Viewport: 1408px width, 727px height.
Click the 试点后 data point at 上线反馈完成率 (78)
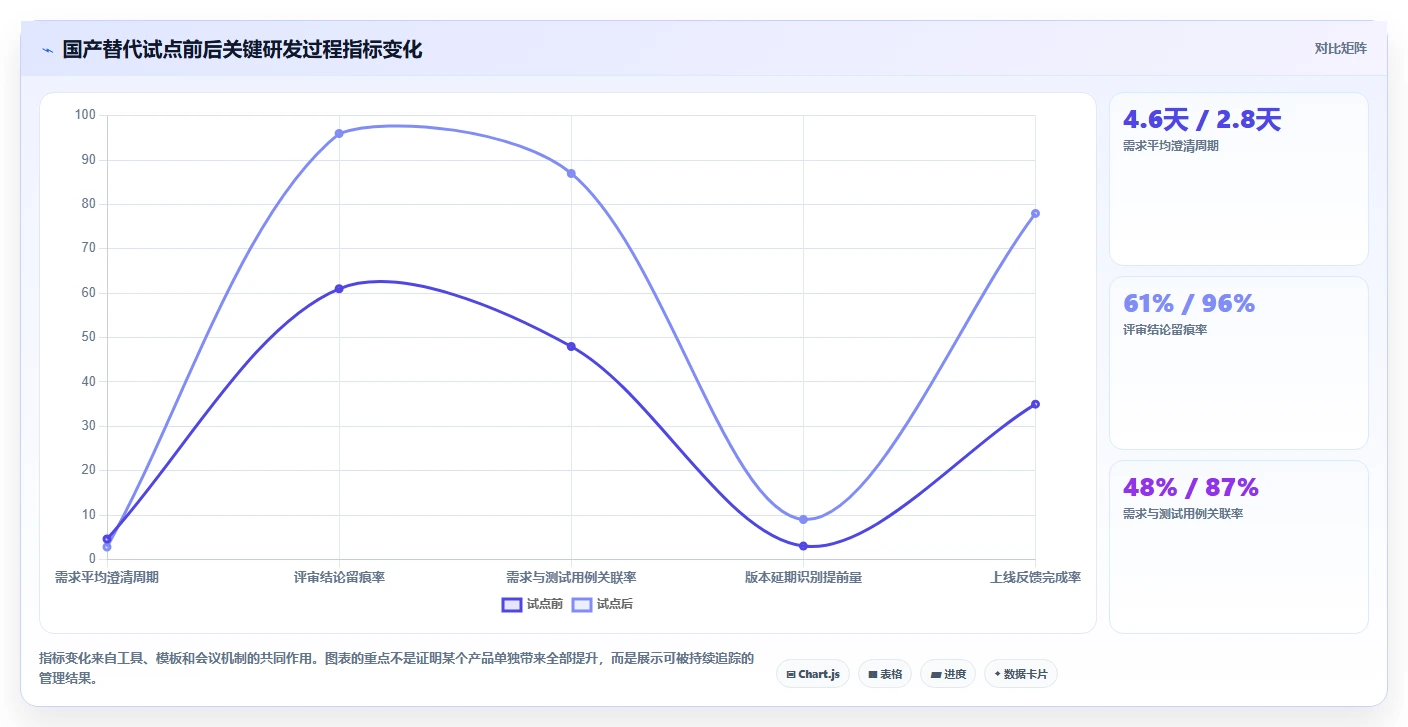click(x=1035, y=213)
